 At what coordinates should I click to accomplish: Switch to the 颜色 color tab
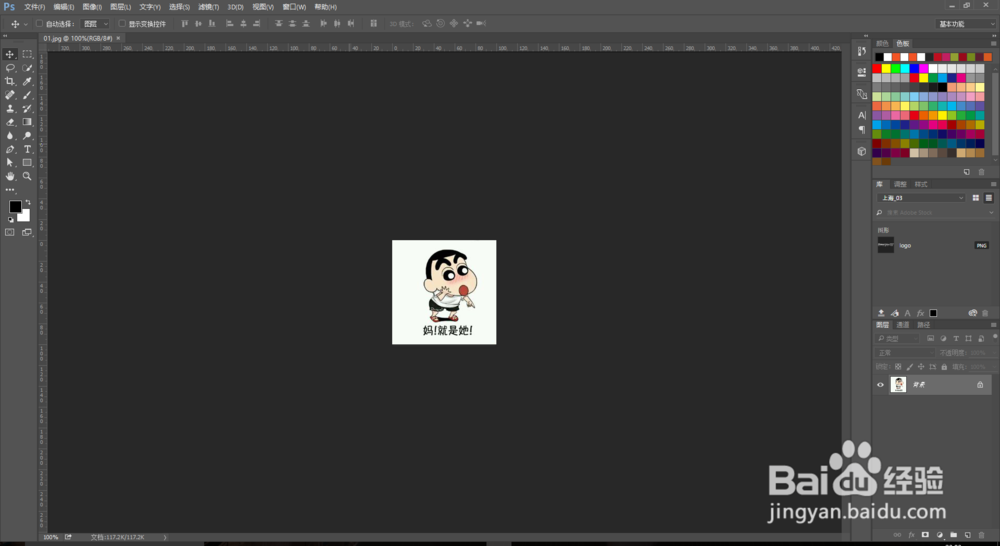click(882, 43)
